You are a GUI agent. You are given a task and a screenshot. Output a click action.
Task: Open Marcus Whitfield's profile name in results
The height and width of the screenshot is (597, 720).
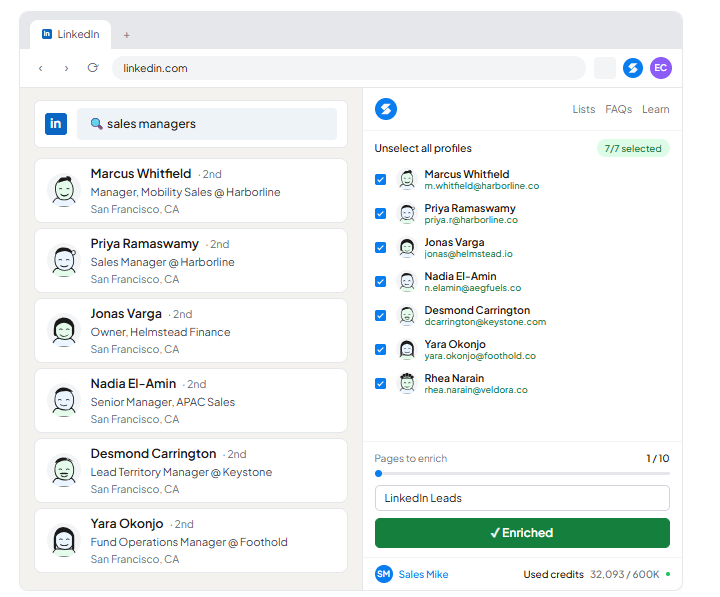tap(141, 174)
